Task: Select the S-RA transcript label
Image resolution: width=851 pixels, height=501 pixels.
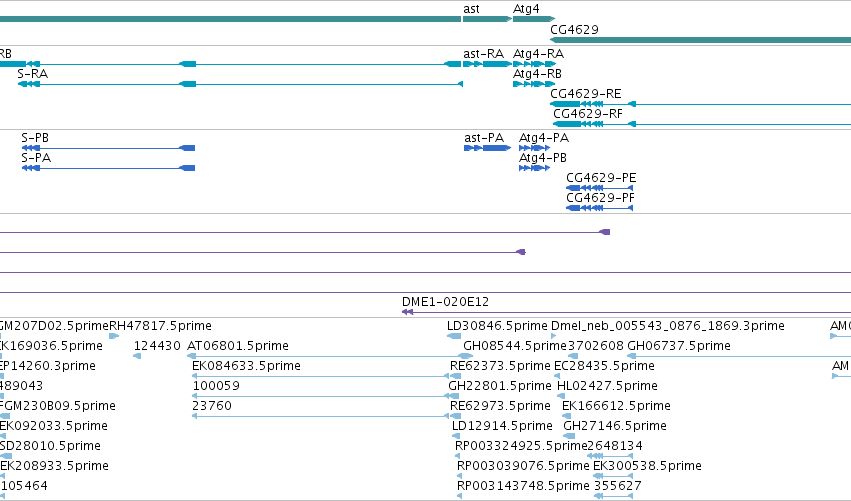Action: pyautogui.click(x=33, y=74)
